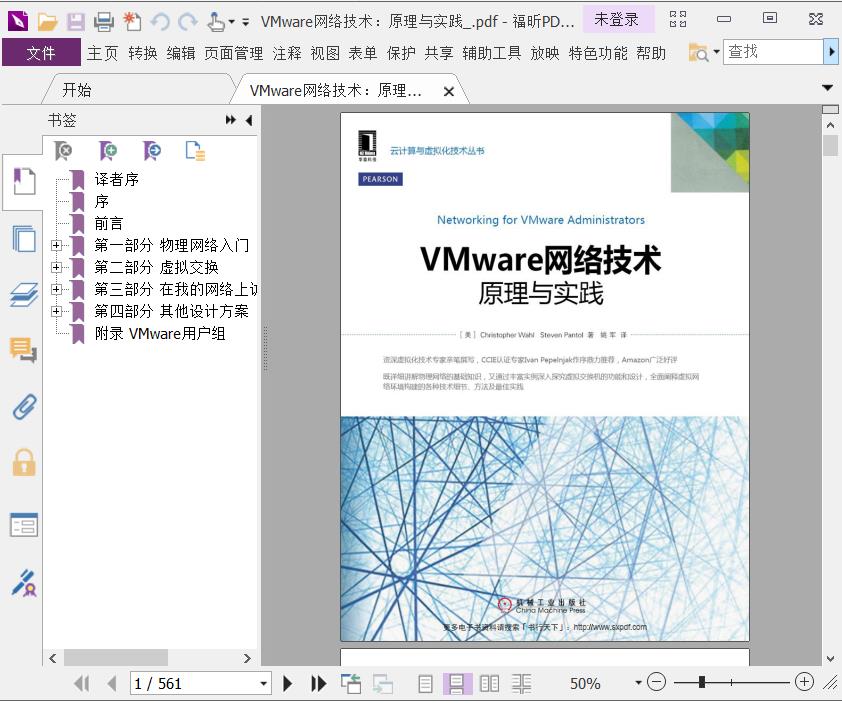Image resolution: width=842 pixels, height=703 pixels.
Task: Select the hand touch mode tool
Action: 216,21
